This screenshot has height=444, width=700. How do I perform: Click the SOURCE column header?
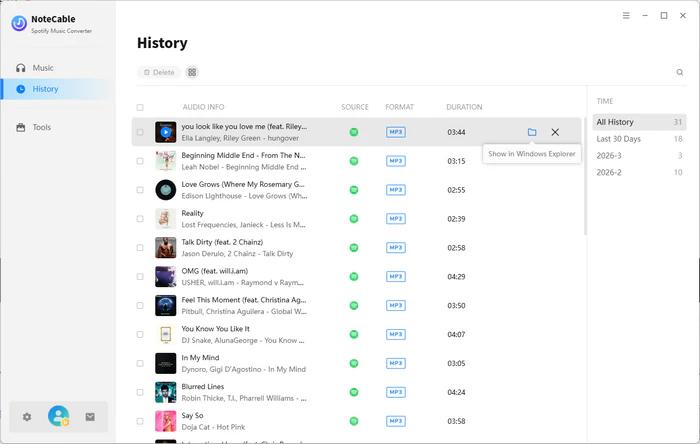(x=355, y=107)
